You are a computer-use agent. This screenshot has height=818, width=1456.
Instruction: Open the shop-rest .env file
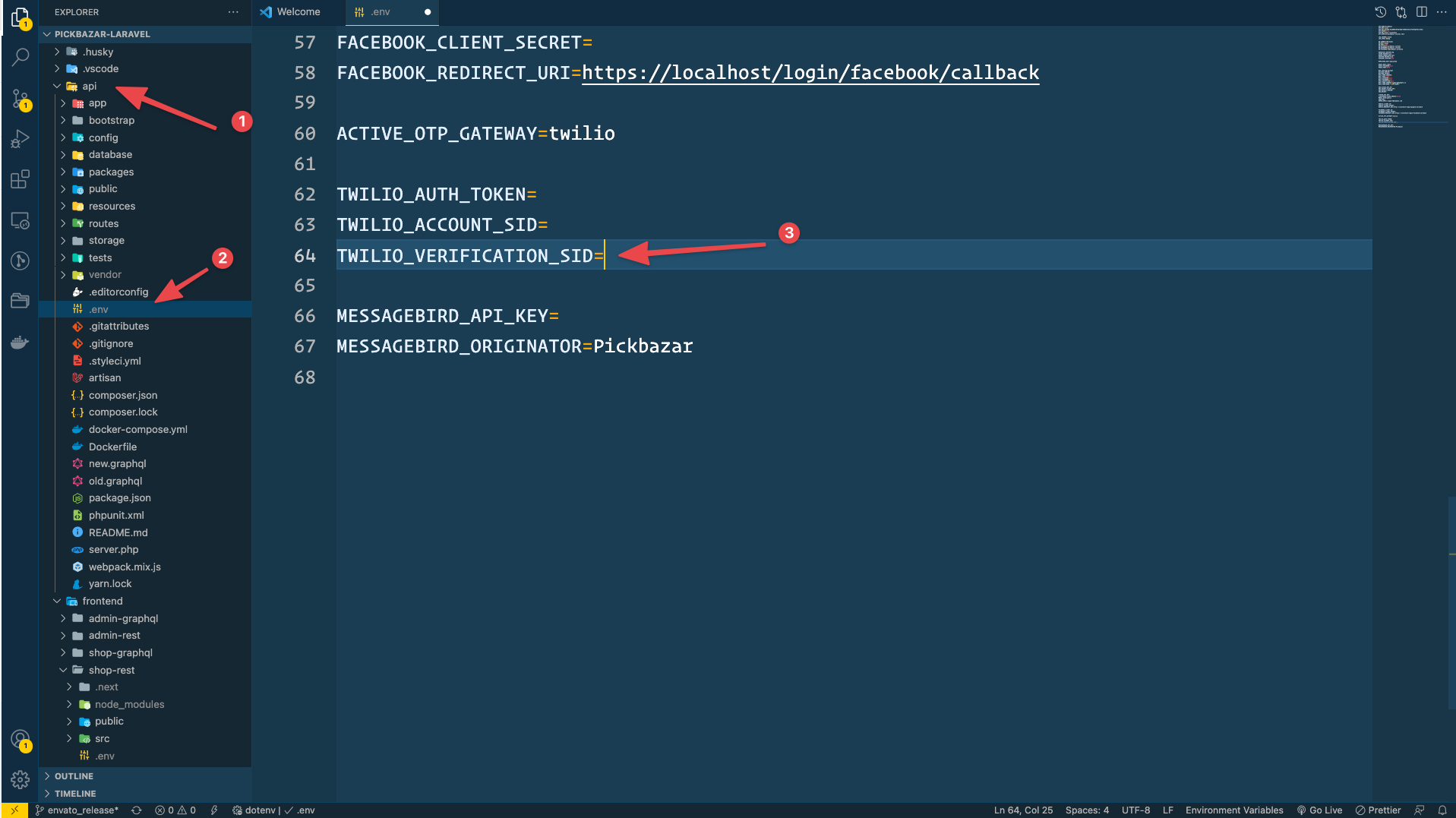click(x=145, y=756)
